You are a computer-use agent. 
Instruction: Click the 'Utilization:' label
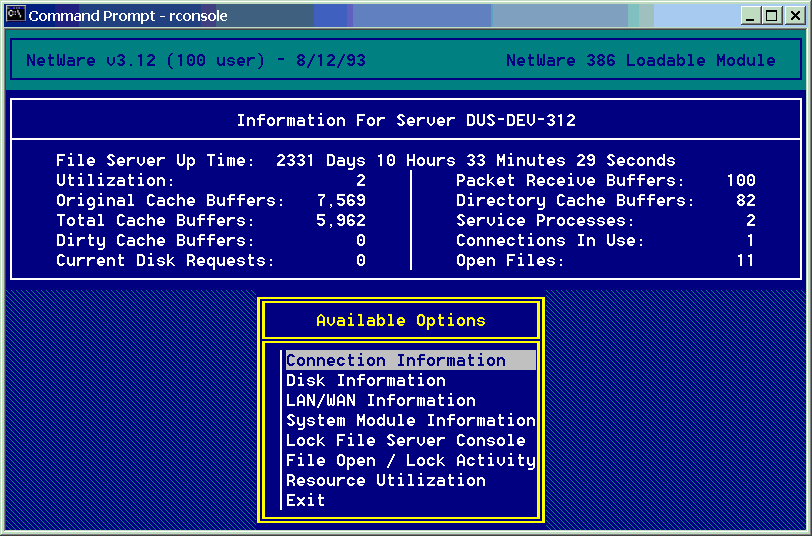coord(115,180)
